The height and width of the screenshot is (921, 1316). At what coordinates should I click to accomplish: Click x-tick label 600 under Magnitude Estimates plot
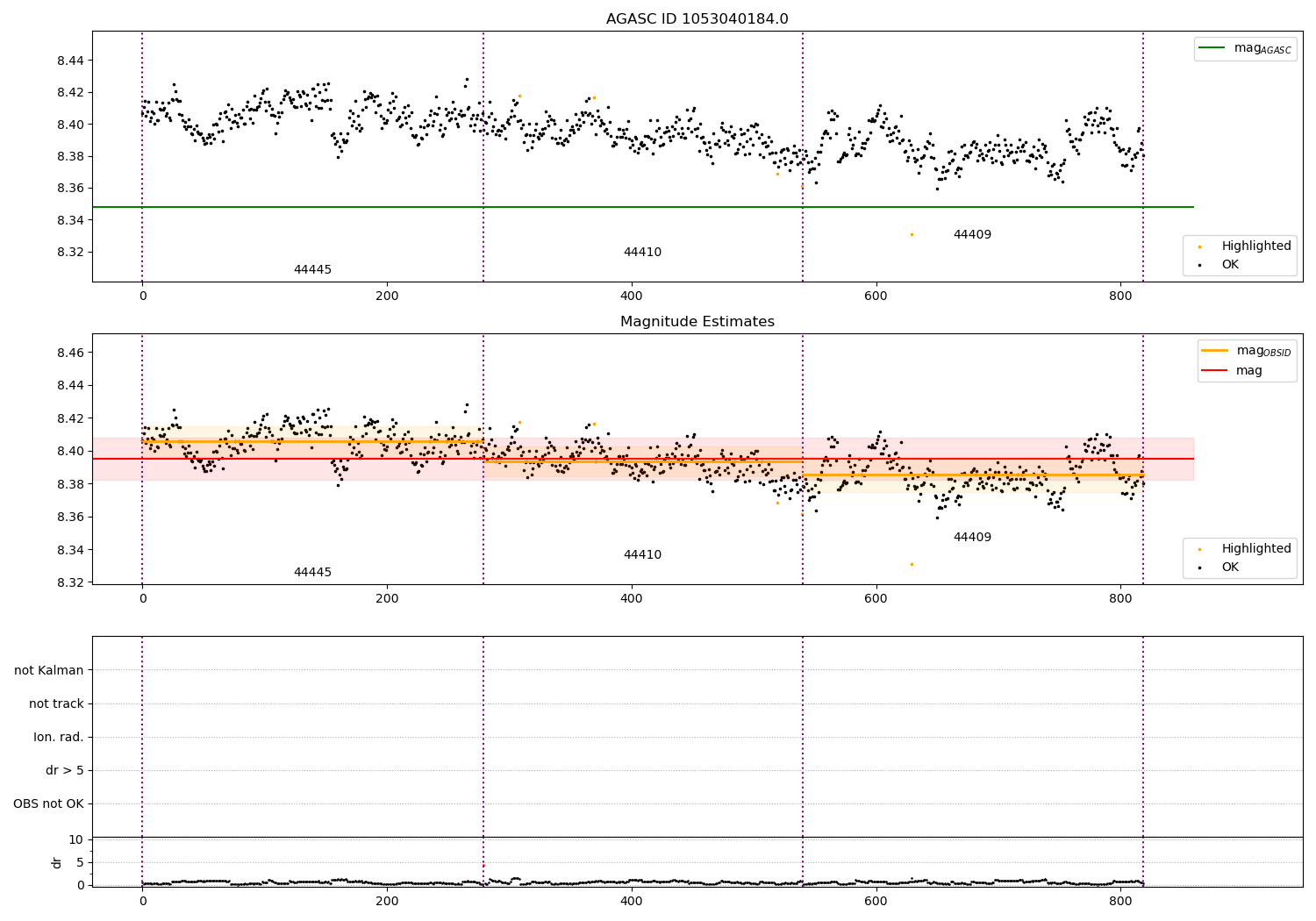click(876, 598)
